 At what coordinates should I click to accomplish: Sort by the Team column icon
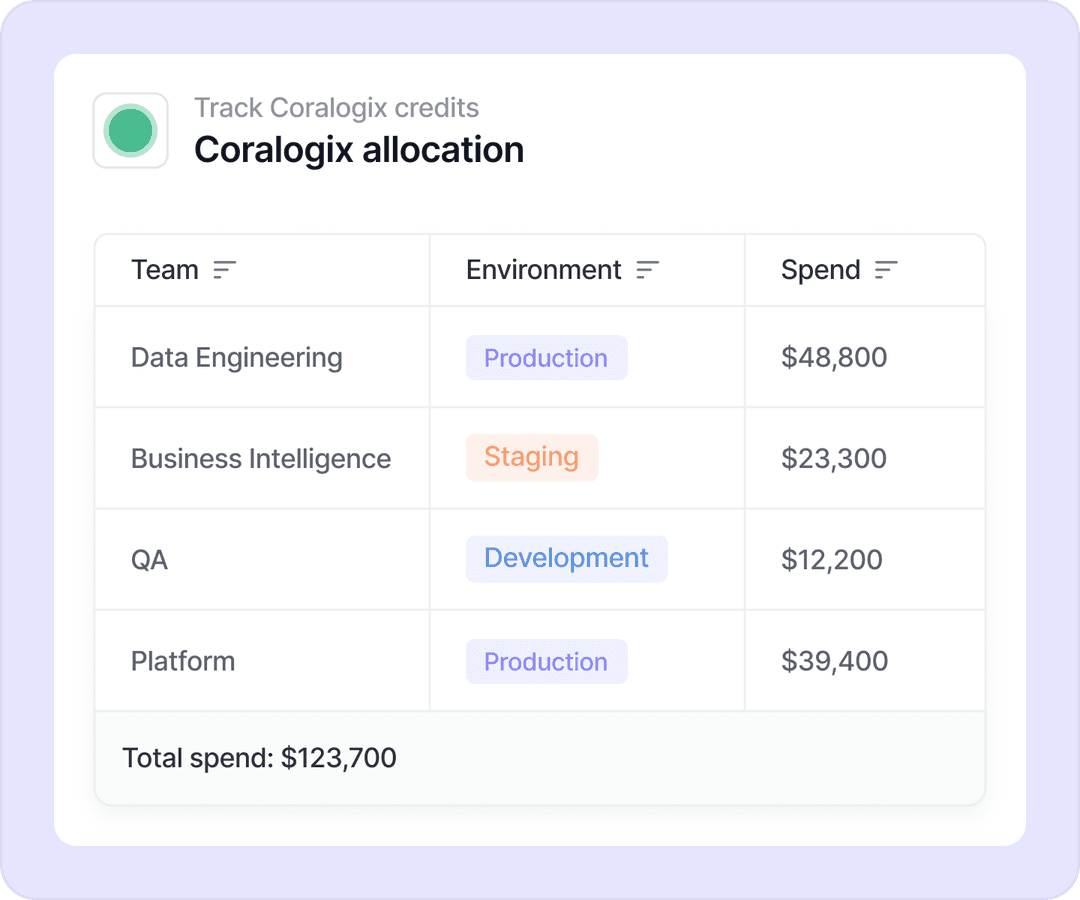click(x=225, y=270)
